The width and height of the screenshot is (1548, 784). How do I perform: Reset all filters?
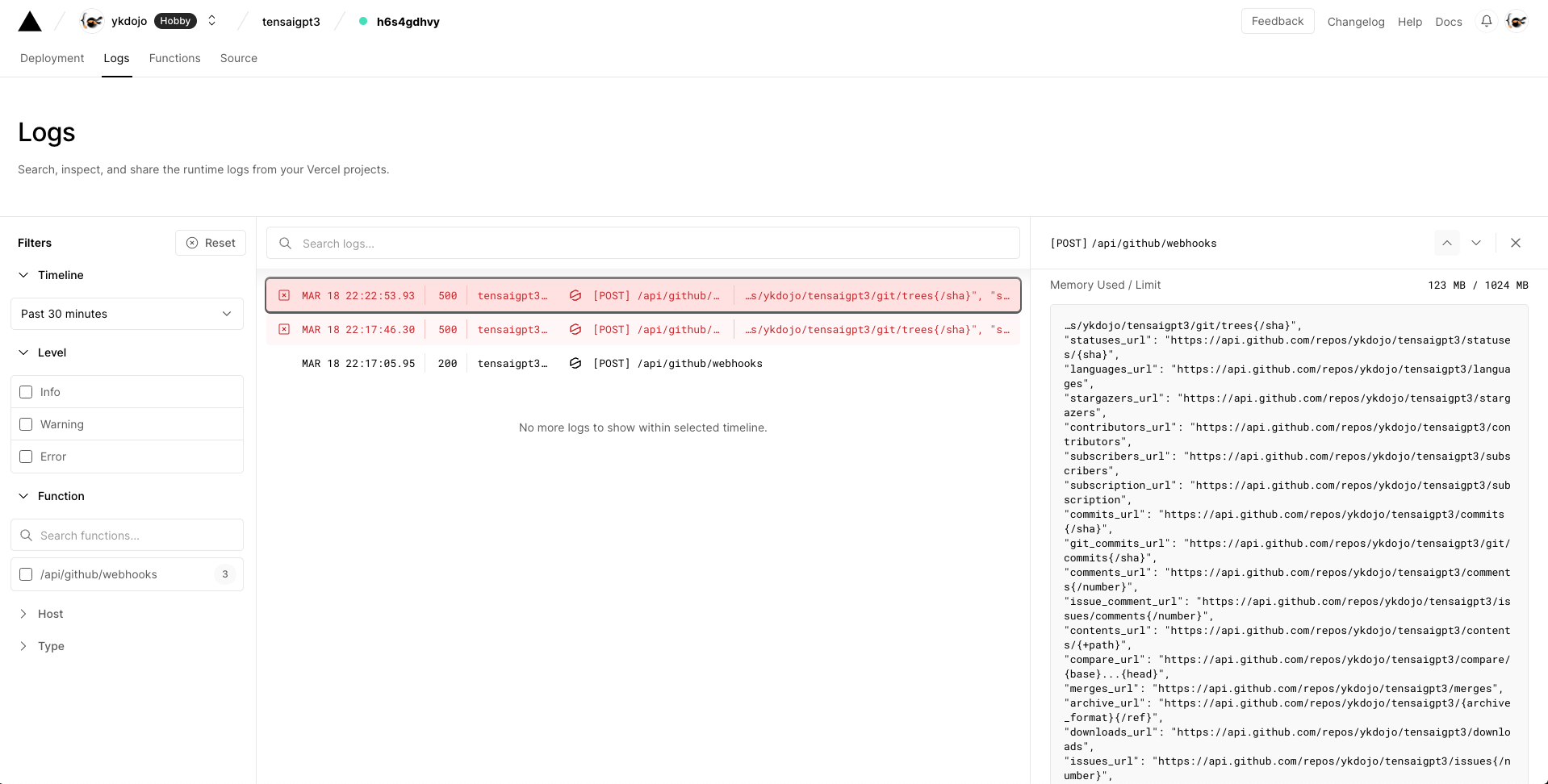[211, 243]
